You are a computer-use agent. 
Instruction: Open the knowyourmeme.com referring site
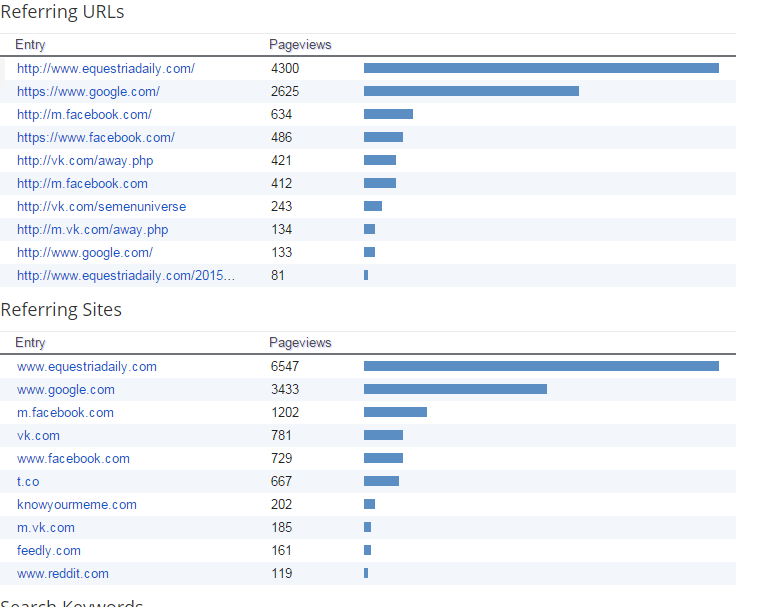pos(77,505)
